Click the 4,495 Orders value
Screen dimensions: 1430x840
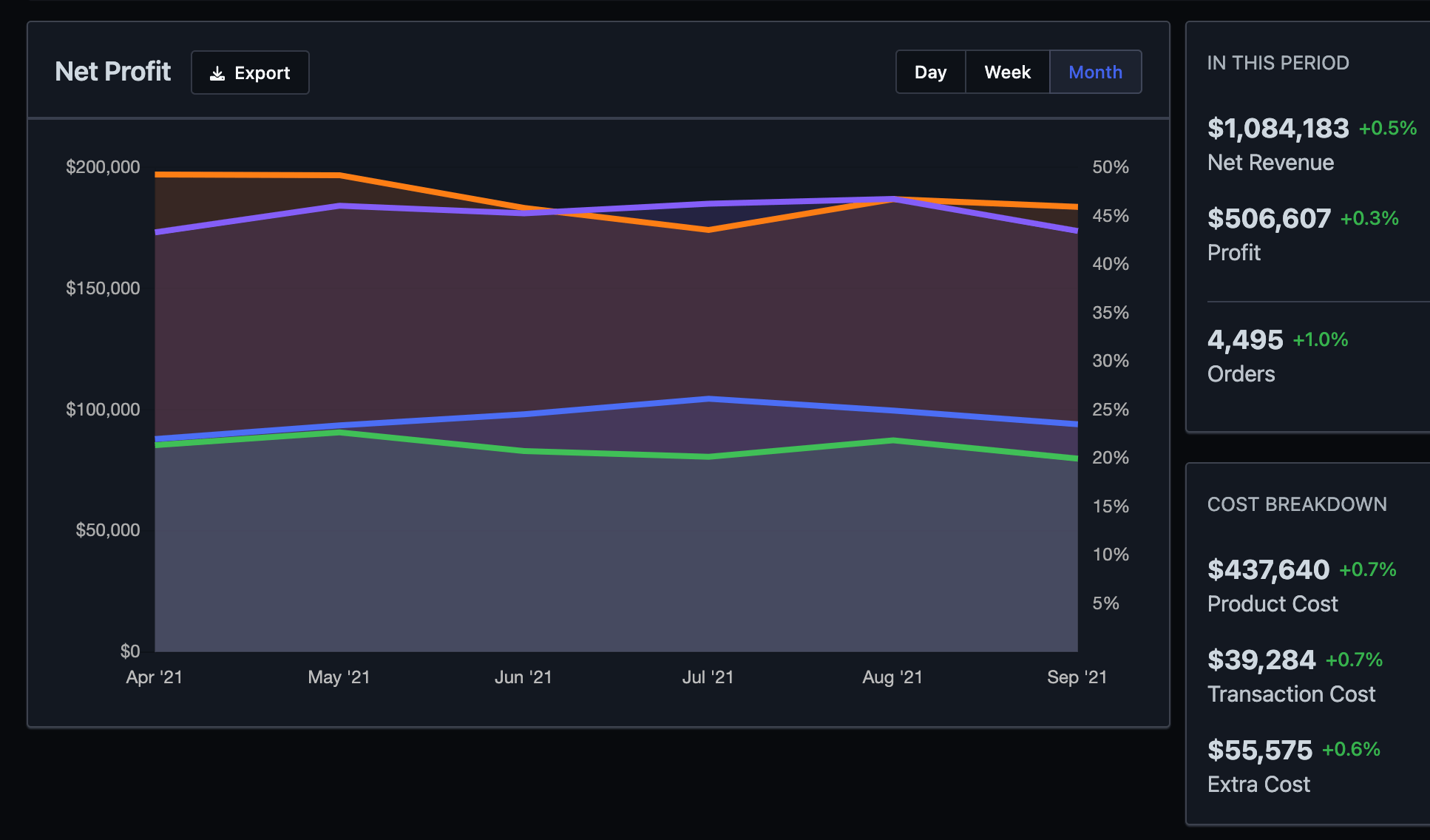(1245, 340)
